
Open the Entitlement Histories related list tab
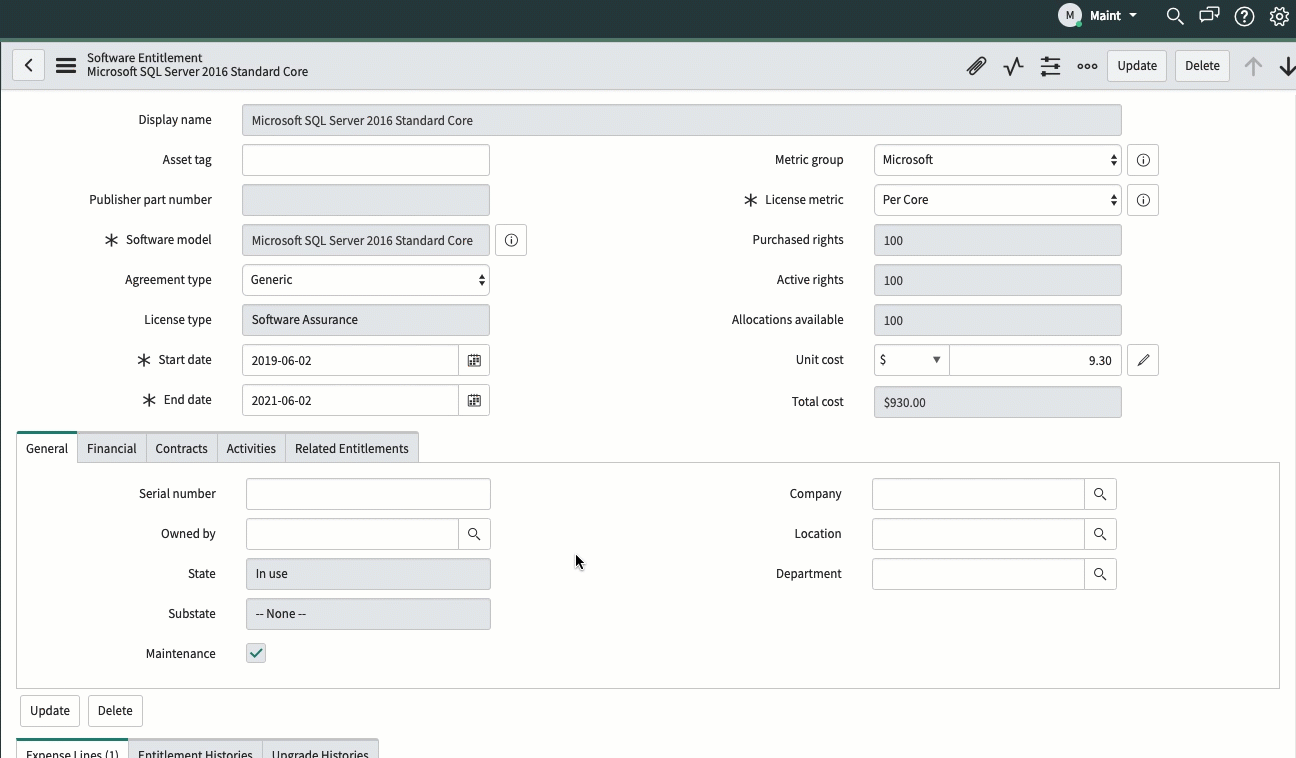[195, 749]
